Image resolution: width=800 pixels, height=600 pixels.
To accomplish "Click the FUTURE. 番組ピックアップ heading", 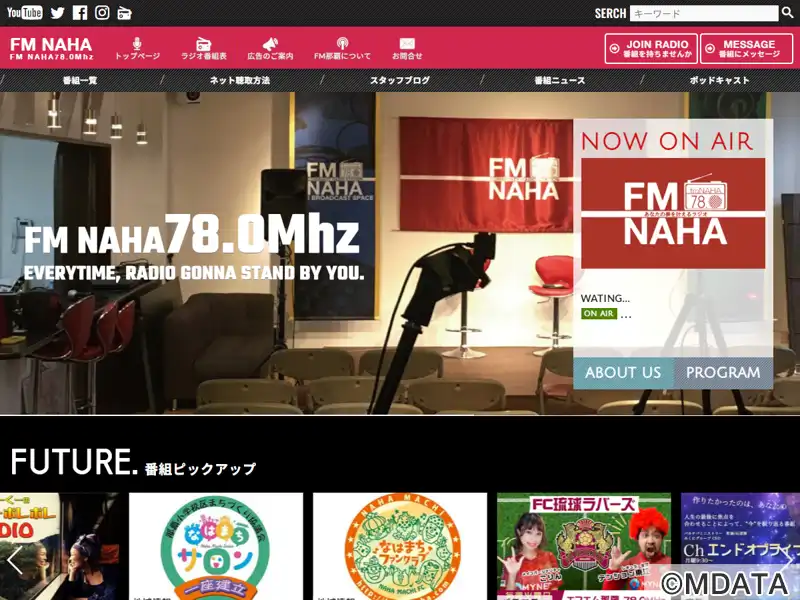I will coord(133,462).
